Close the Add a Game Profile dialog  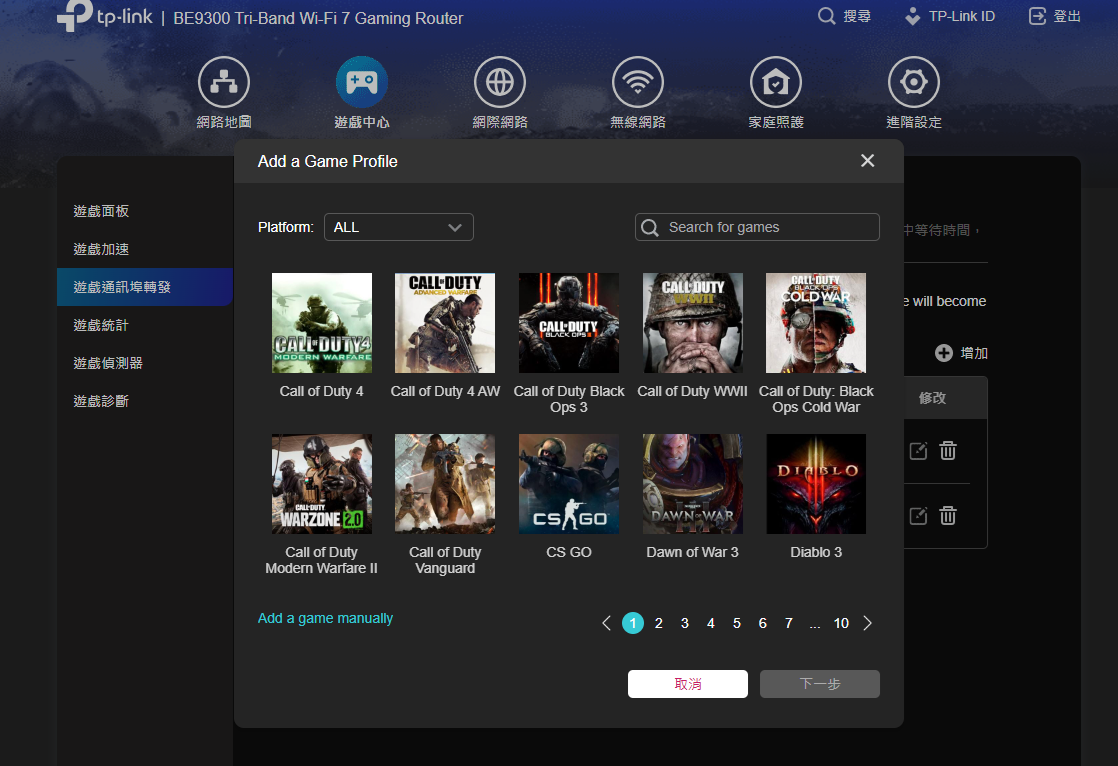pyautogui.click(x=867, y=160)
